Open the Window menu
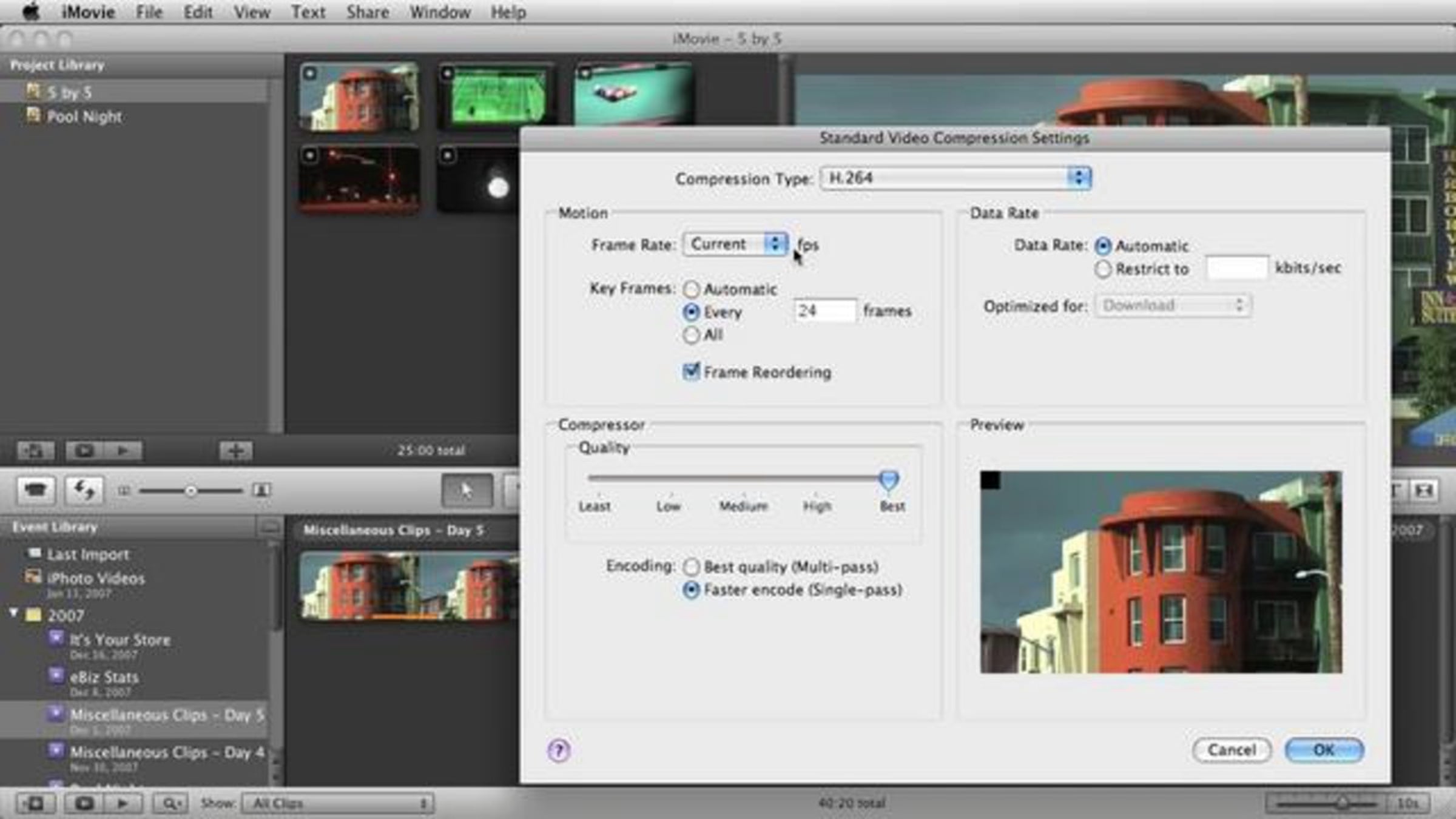Viewport: 1456px width, 819px height. [440, 12]
